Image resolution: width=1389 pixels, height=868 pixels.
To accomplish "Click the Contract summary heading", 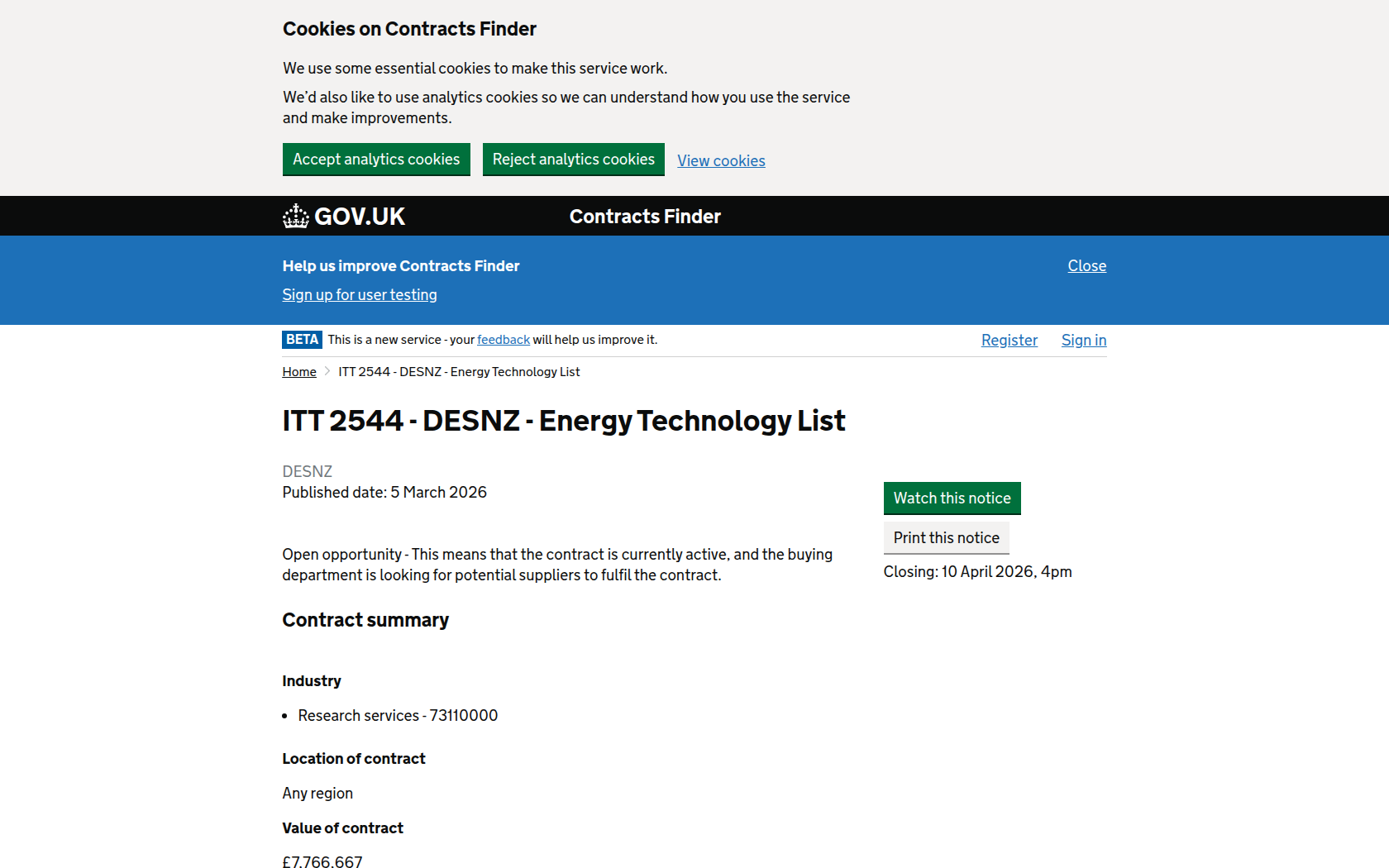I will click(x=365, y=620).
